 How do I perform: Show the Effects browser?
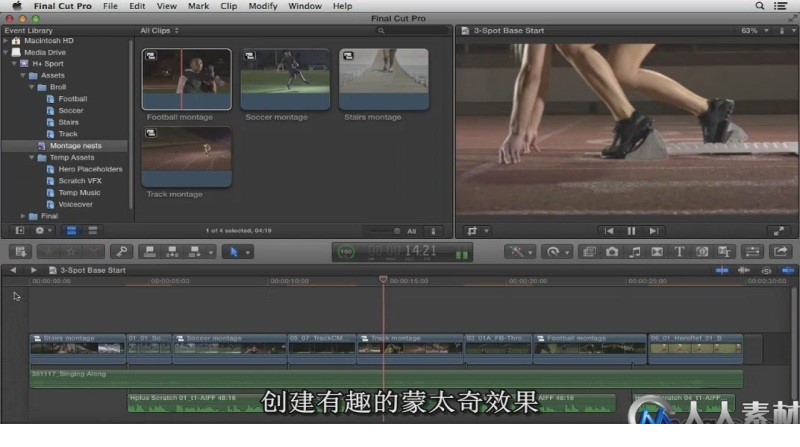[589, 252]
